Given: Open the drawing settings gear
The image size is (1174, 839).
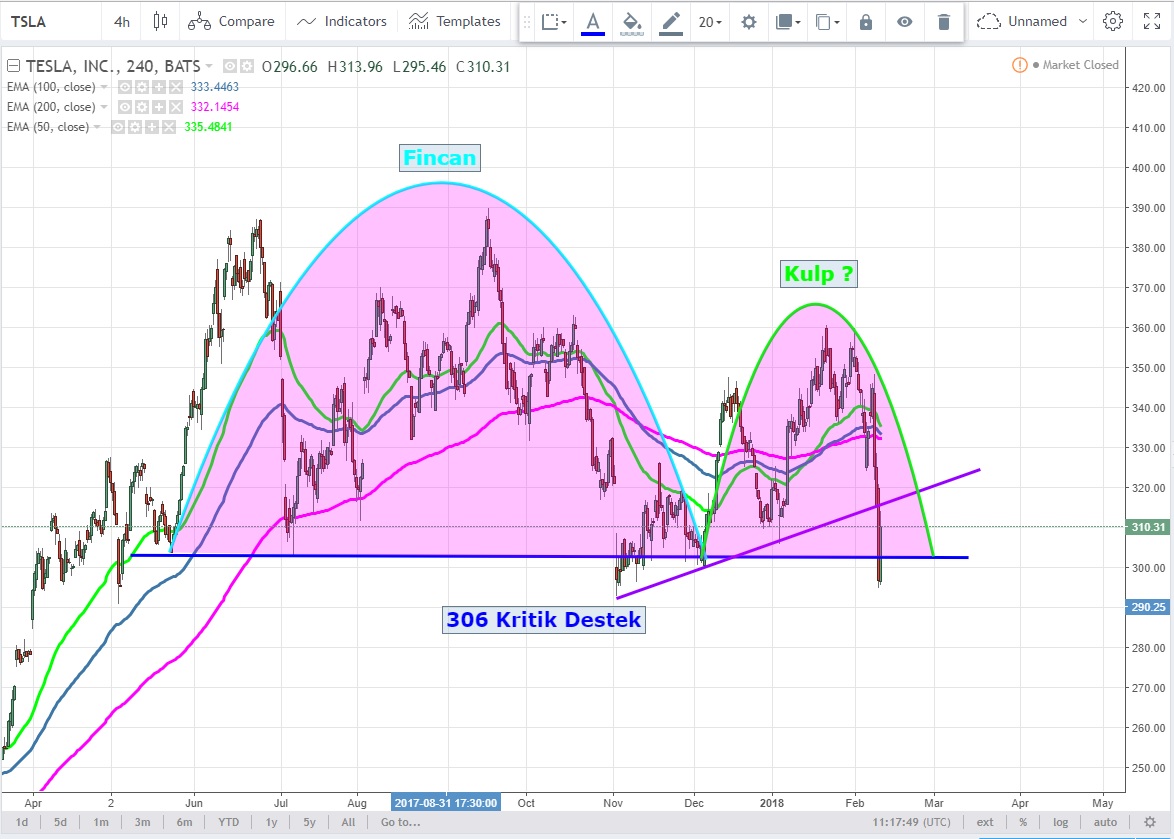Looking at the screenshot, I should coord(748,21).
